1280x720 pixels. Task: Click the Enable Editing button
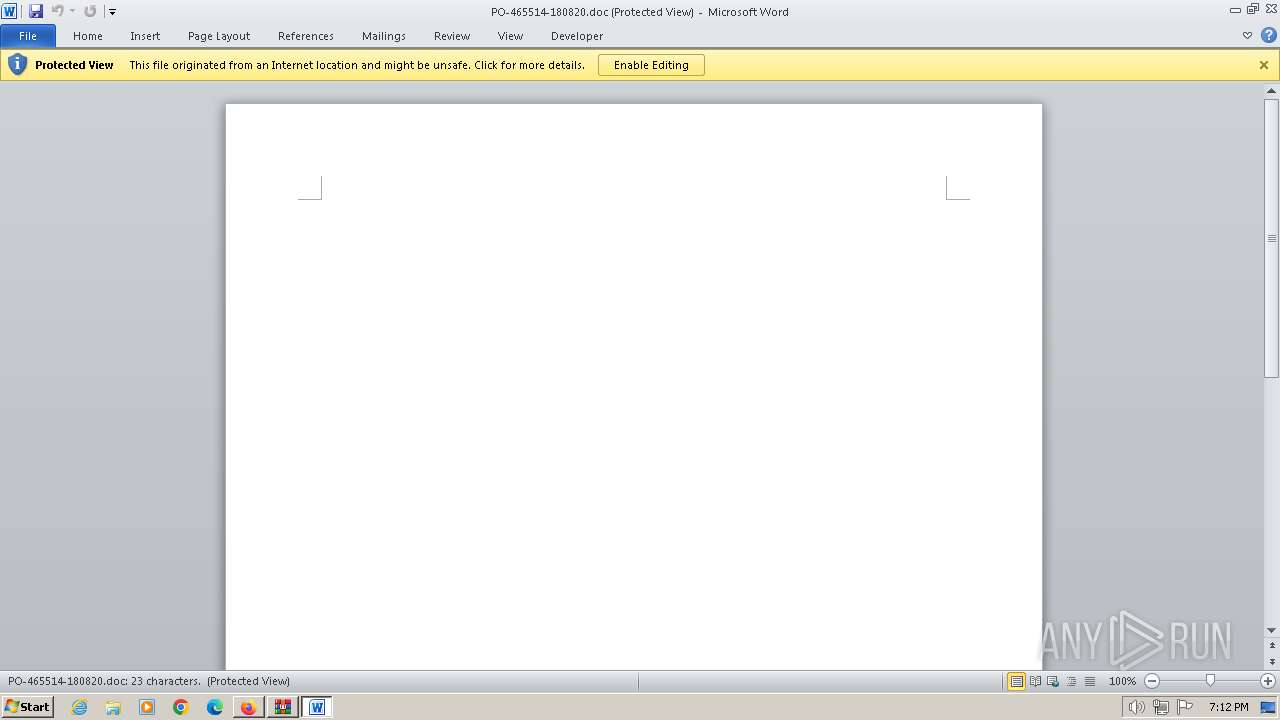(x=651, y=65)
